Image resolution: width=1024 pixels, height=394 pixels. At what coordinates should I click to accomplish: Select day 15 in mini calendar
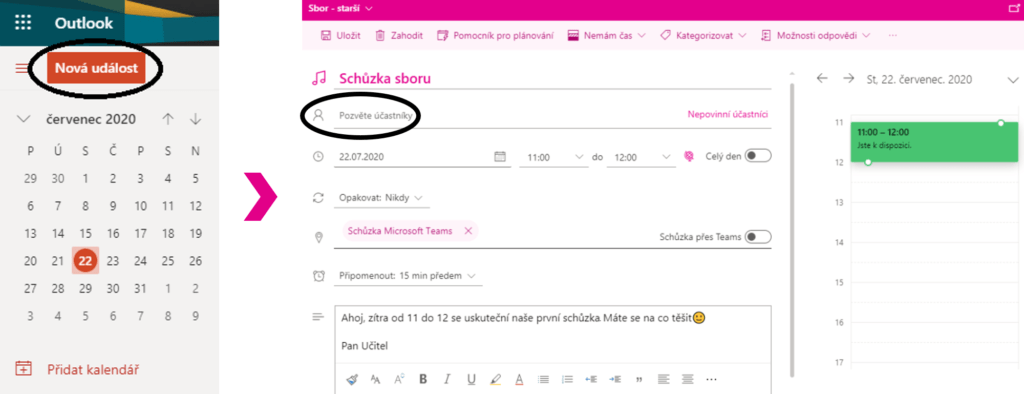[x=85, y=233]
